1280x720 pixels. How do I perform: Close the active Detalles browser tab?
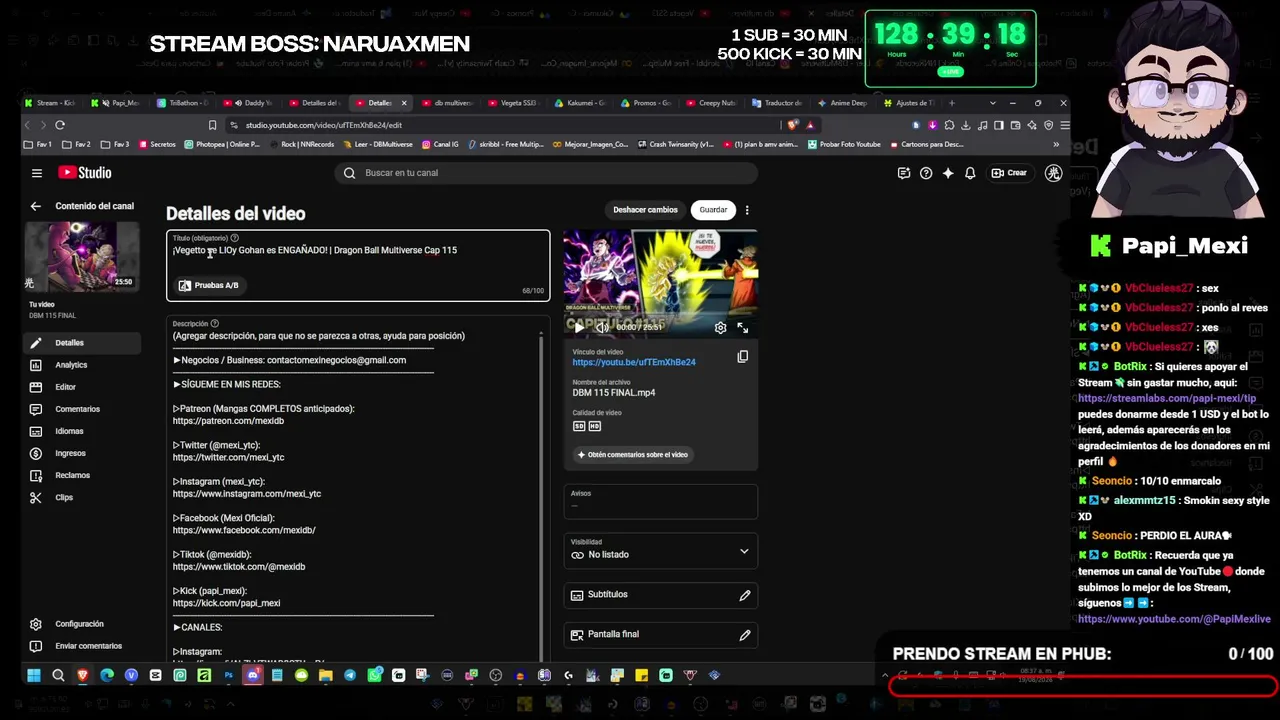pyautogui.click(x=404, y=103)
